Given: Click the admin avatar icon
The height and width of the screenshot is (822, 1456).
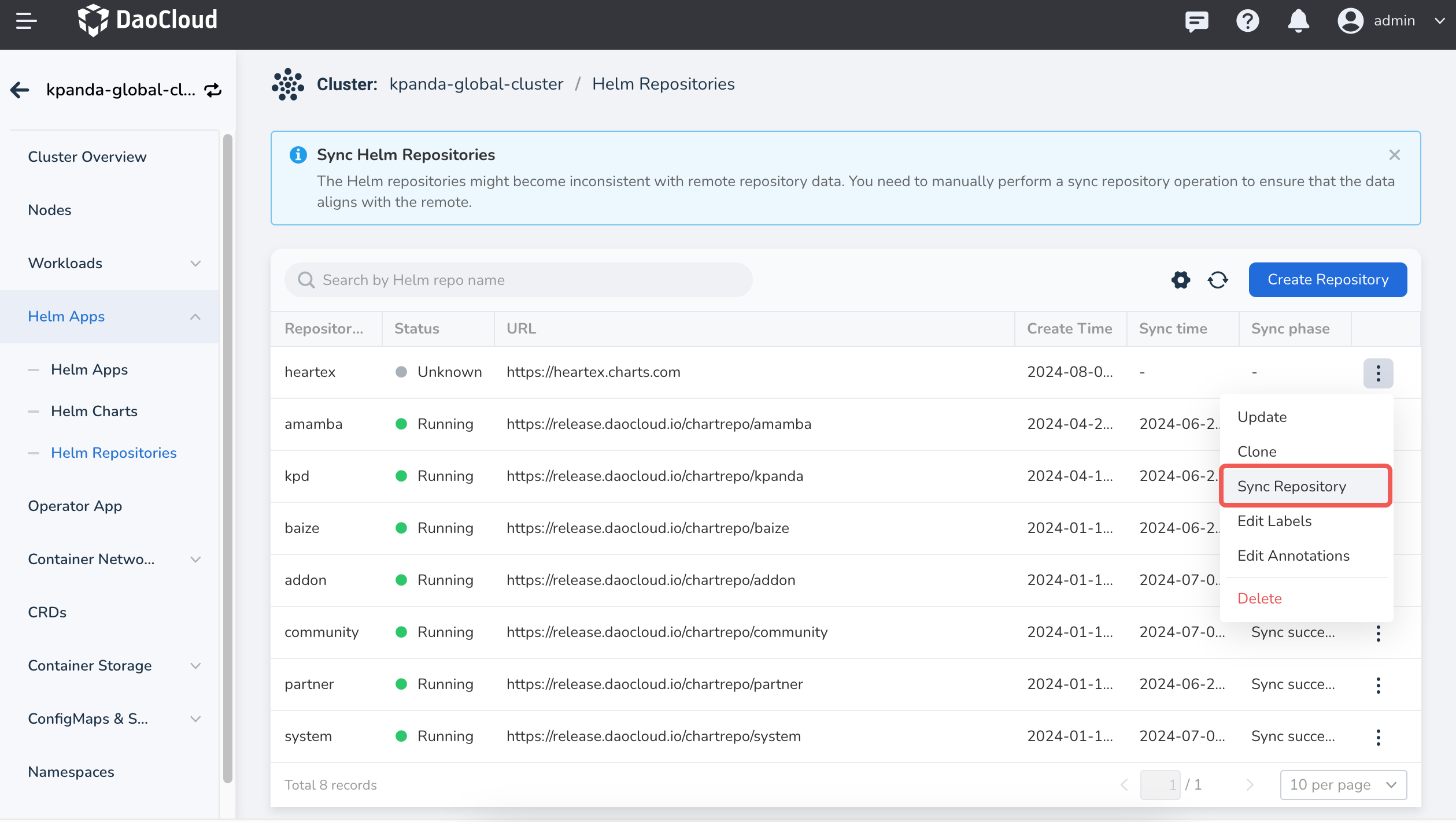Looking at the screenshot, I should pos(1350,21).
